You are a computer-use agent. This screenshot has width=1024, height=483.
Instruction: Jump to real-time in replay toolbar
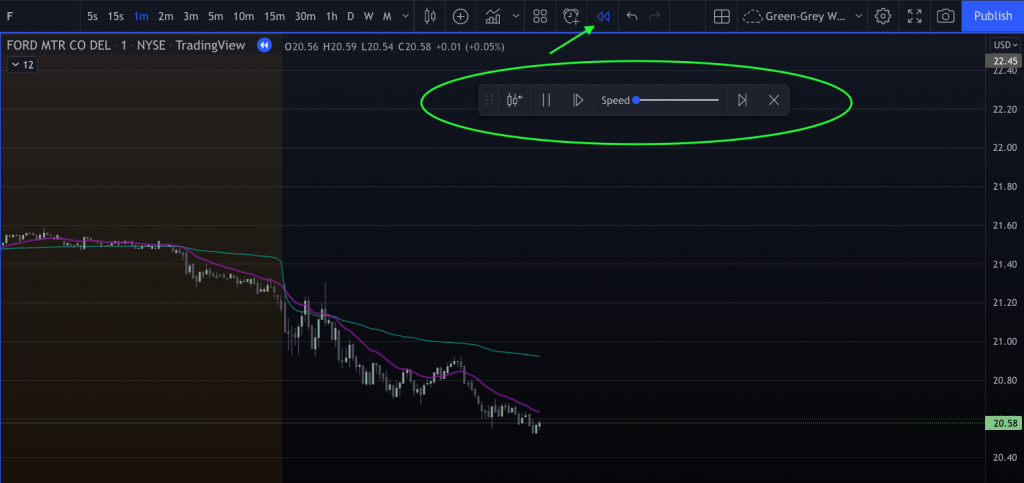point(743,101)
